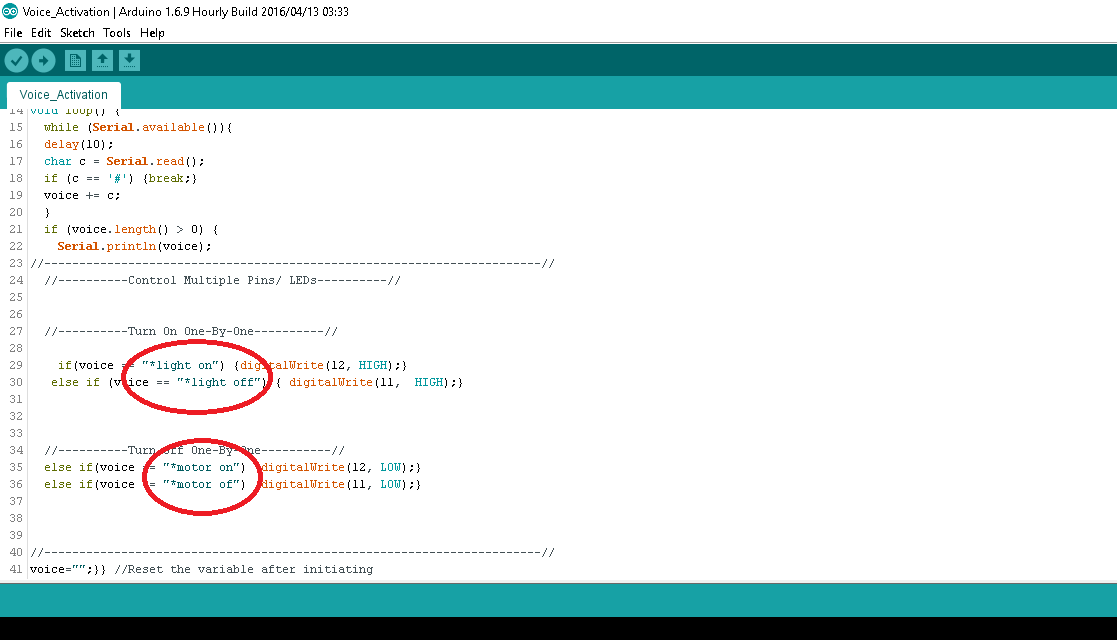Upload the sketch using the arrow icon

tap(43, 60)
